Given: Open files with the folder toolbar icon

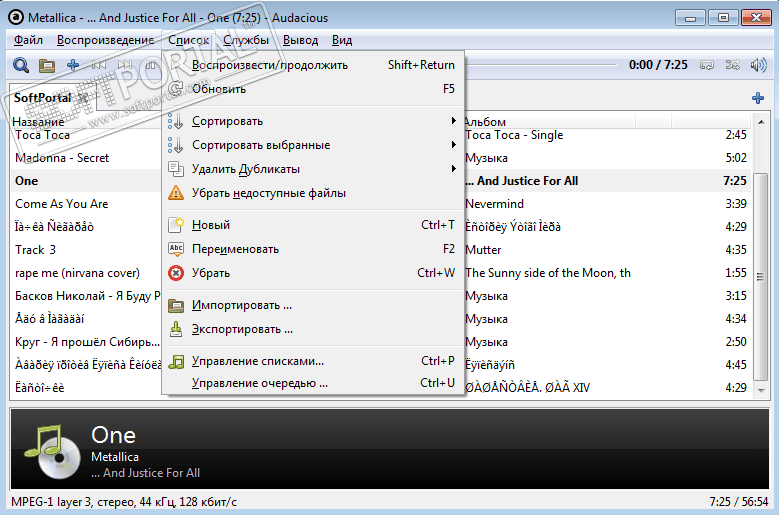Looking at the screenshot, I should pos(47,65).
